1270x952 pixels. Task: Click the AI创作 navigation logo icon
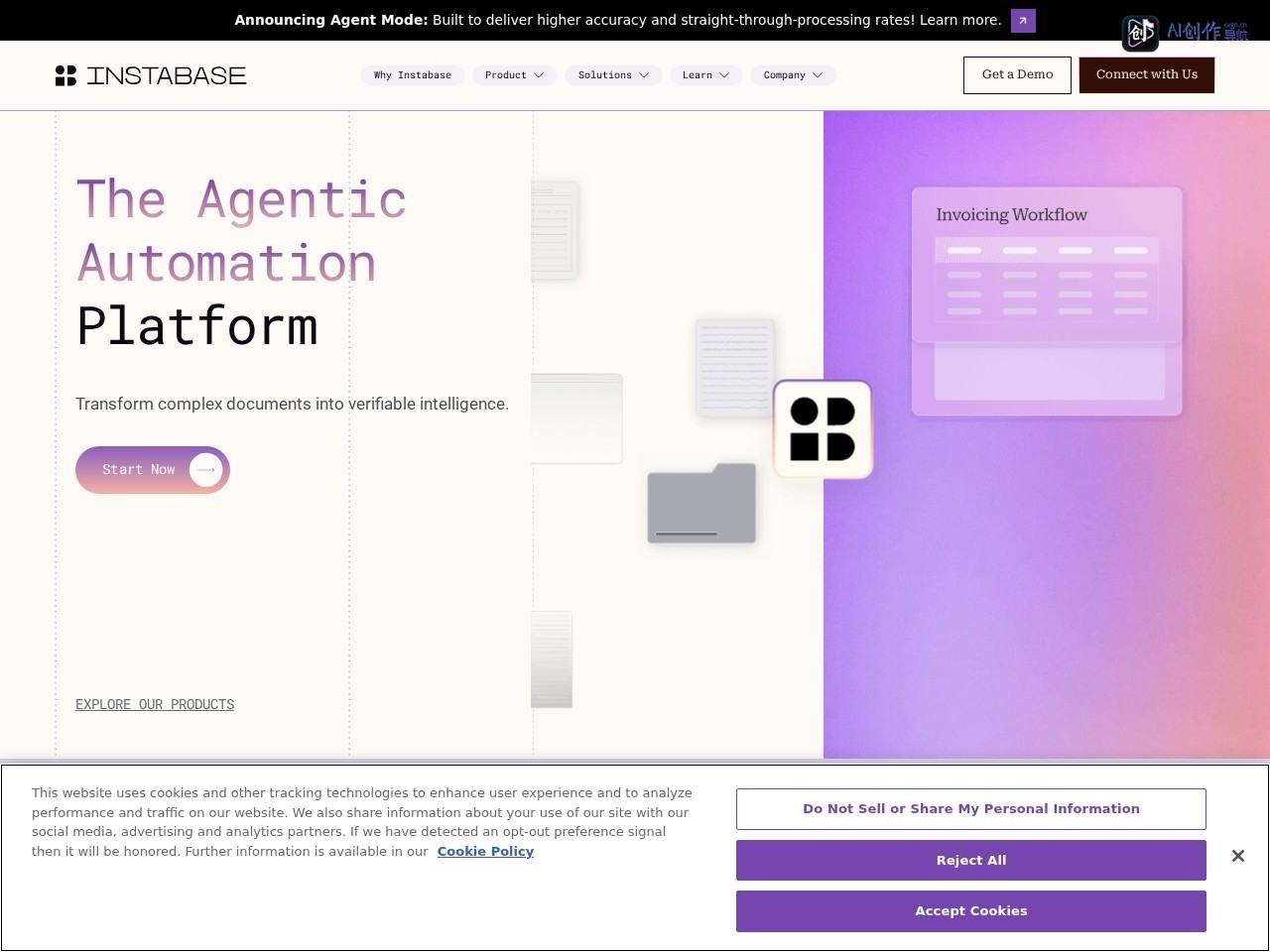(x=1140, y=33)
